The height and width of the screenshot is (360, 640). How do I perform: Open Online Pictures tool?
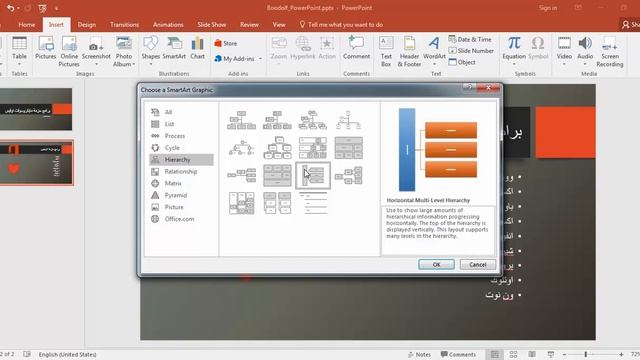pos(69,51)
